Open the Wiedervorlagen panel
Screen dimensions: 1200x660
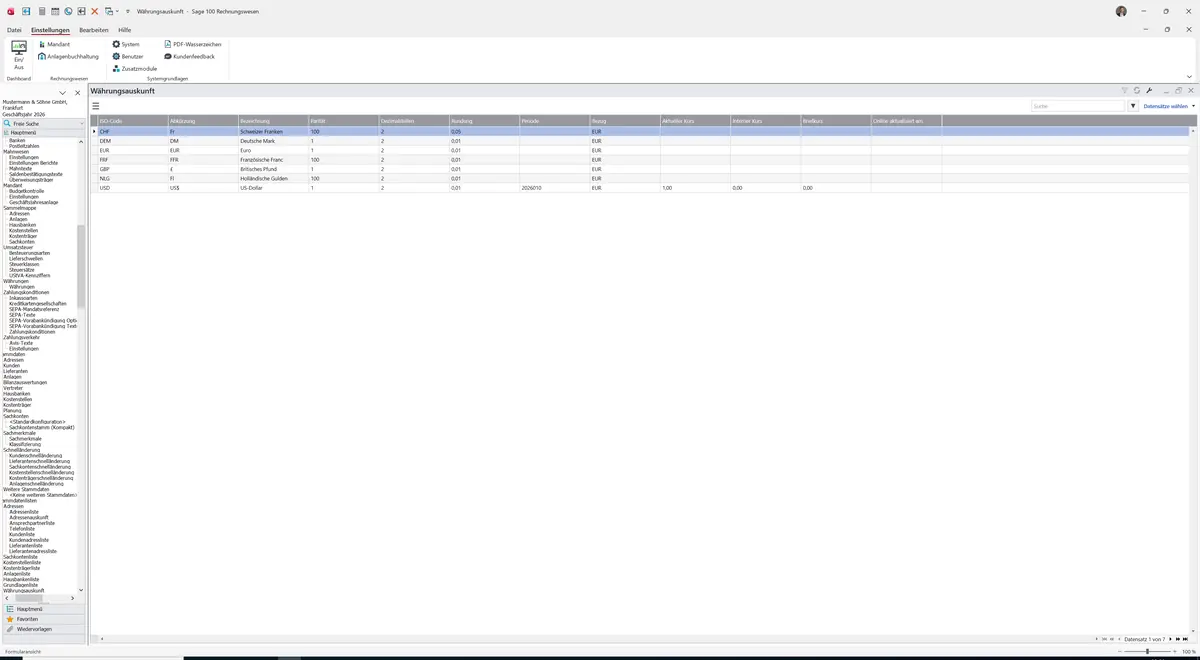point(34,629)
